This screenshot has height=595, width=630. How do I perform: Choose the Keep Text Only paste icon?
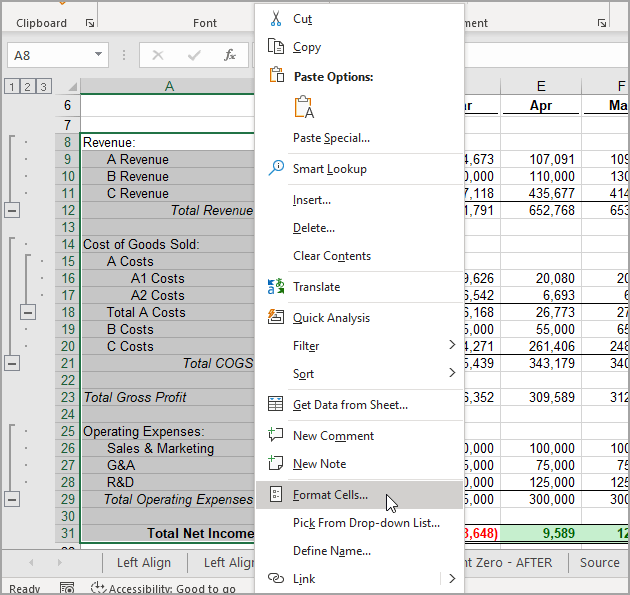(304, 107)
